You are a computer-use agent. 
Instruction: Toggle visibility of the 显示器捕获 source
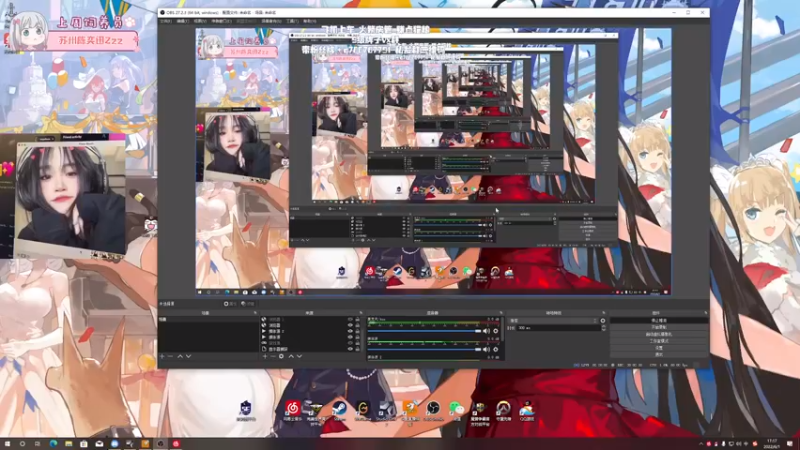pyautogui.click(x=350, y=349)
